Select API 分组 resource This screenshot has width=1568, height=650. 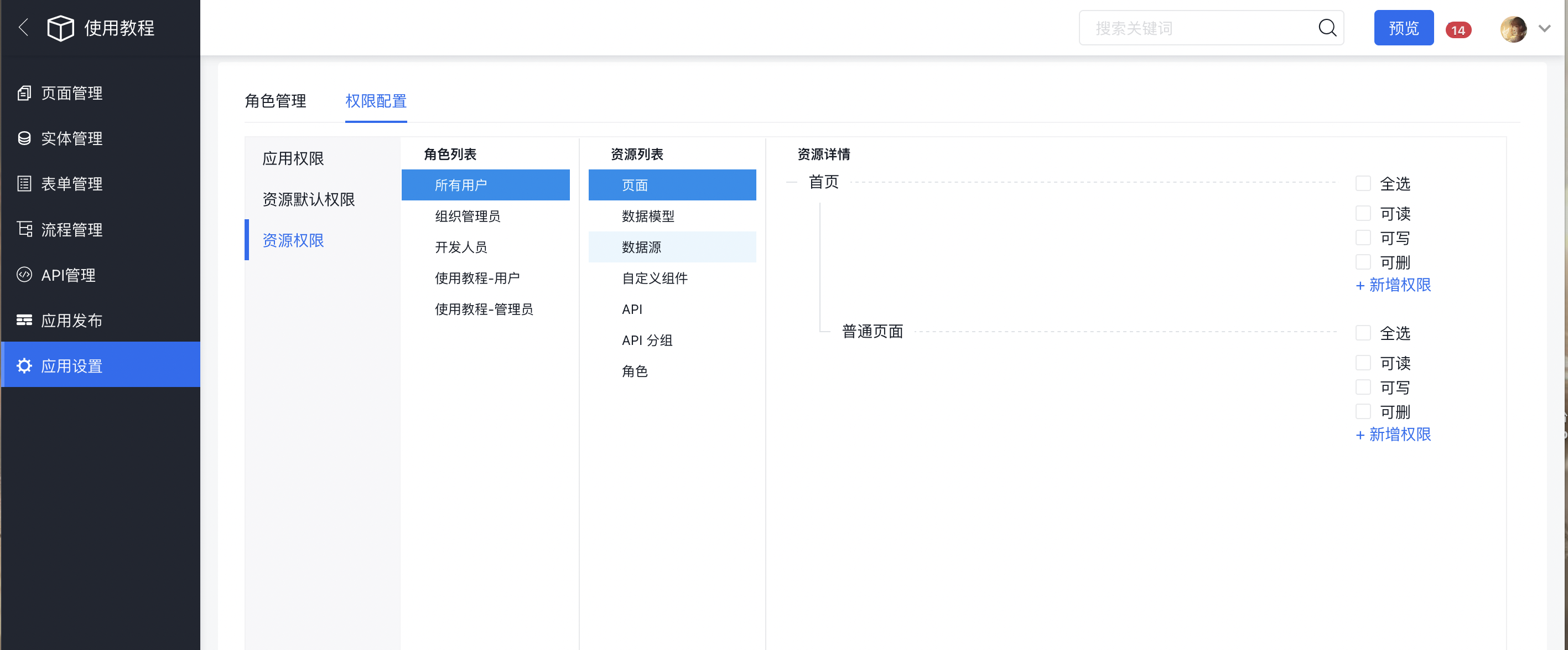672,340
